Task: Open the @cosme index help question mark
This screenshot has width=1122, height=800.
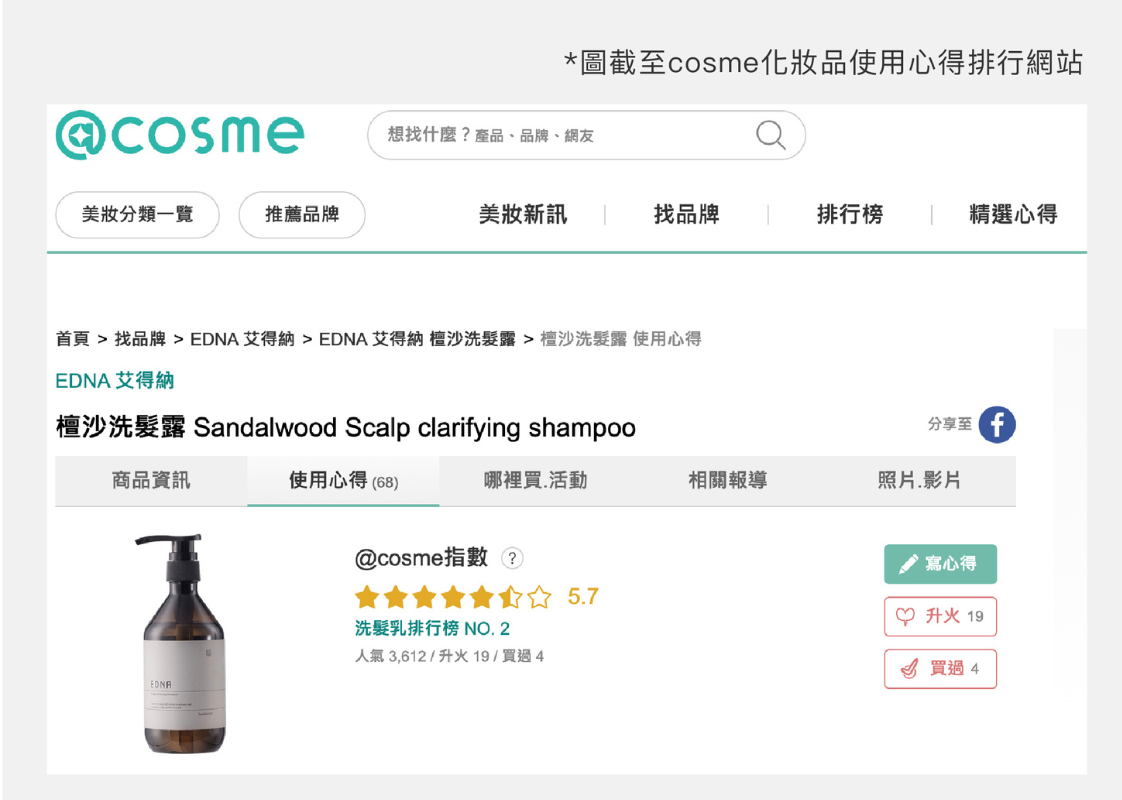Action: click(x=512, y=558)
